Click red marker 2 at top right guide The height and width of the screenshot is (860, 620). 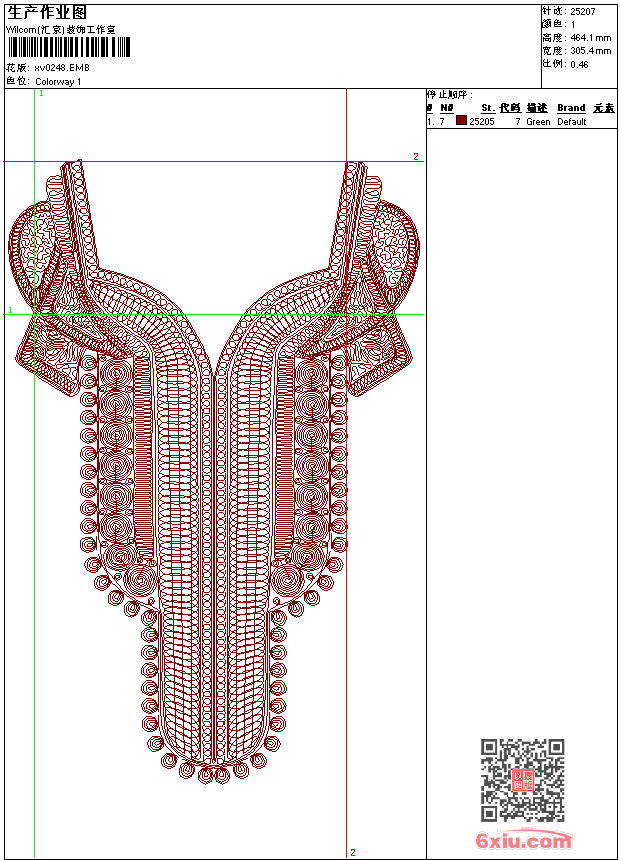point(416,157)
